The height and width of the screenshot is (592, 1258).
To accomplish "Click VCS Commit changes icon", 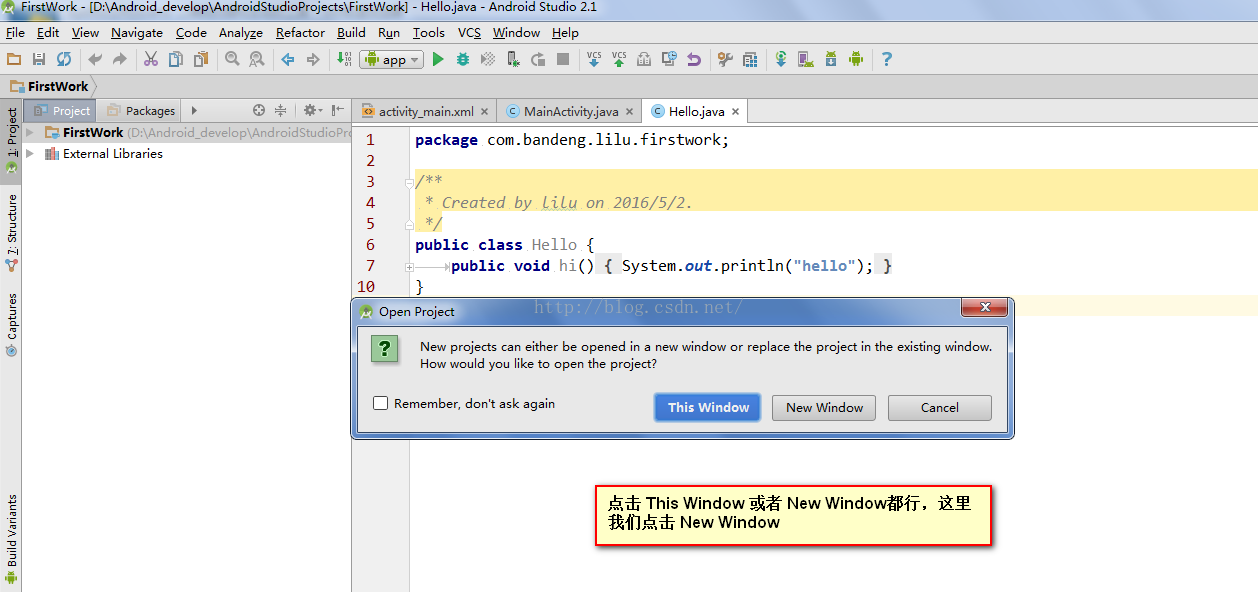I will (x=619, y=60).
